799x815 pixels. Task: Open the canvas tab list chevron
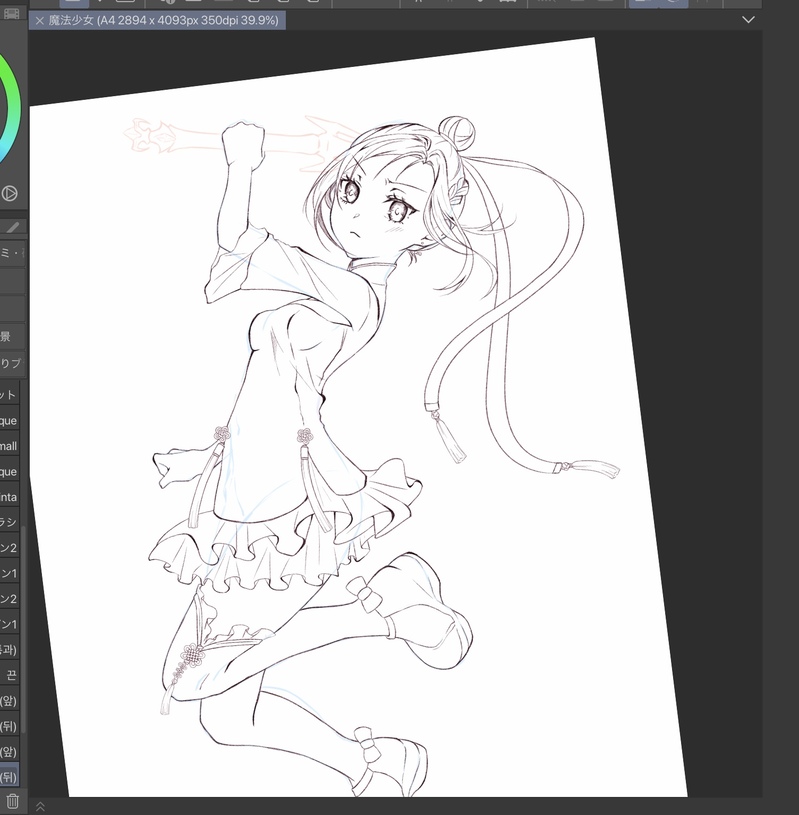tap(748, 20)
